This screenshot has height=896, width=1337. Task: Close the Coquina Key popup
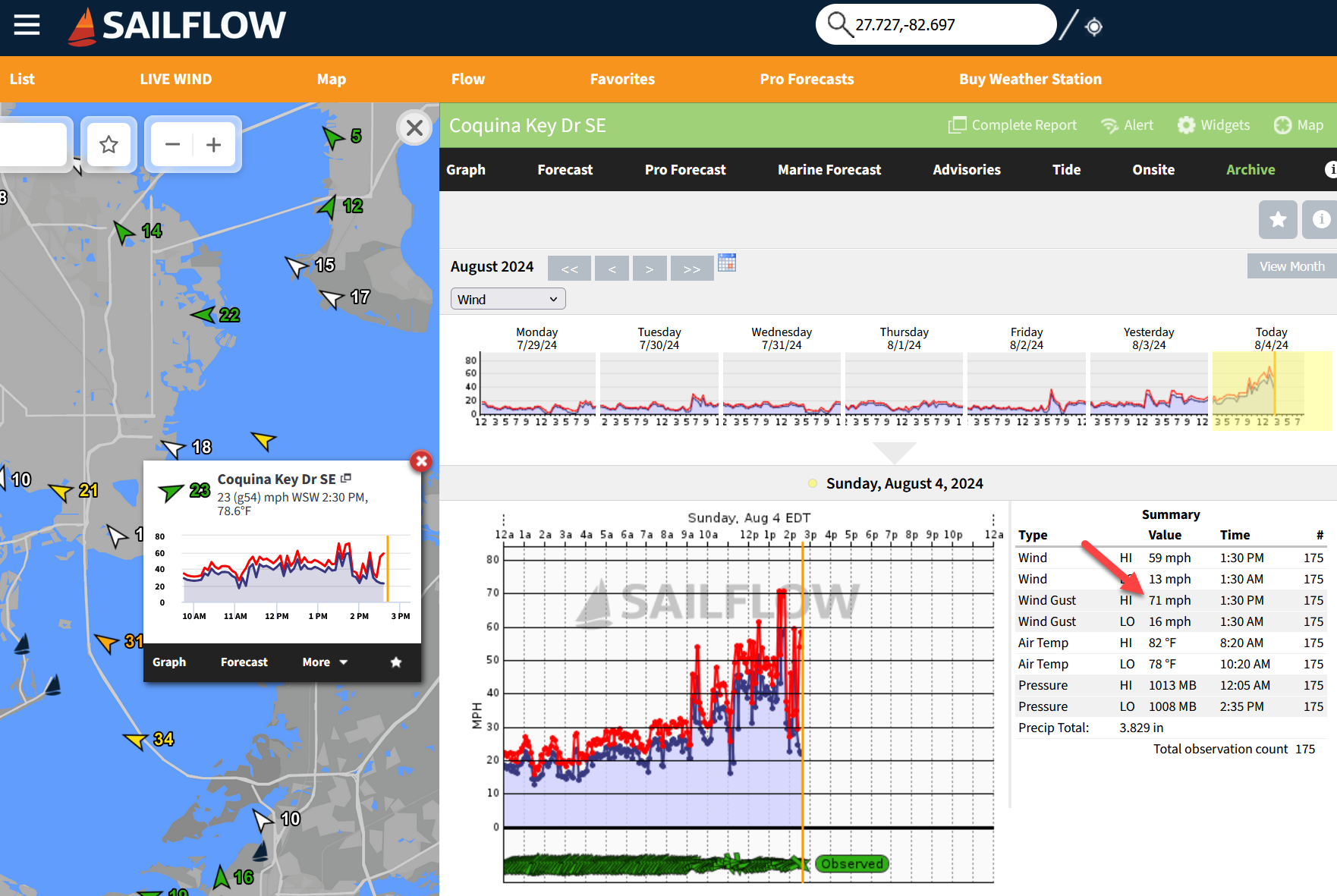pyautogui.click(x=421, y=461)
